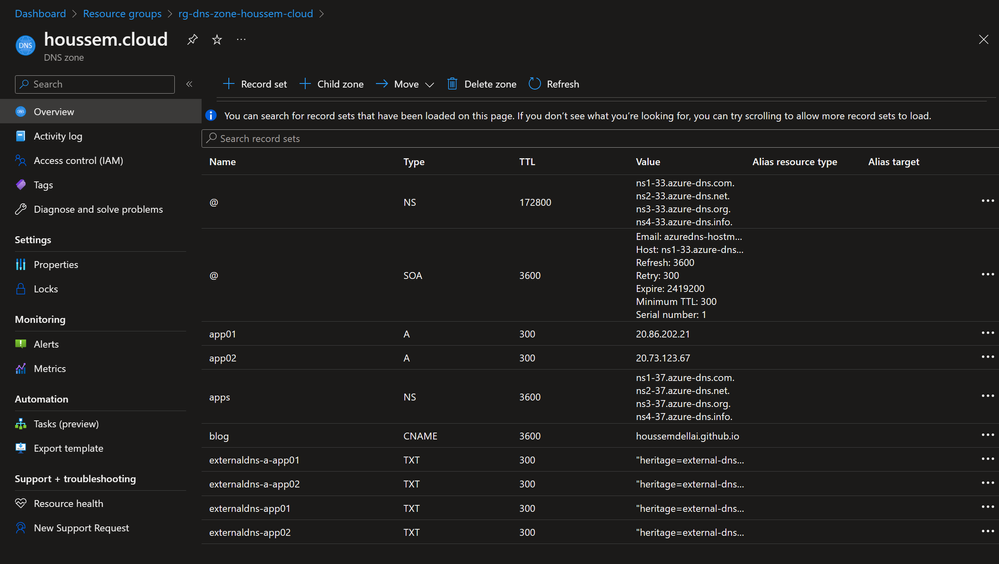Image resolution: width=999 pixels, height=564 pixels.
Task: Select the blog record name
Action: [219, 436]
